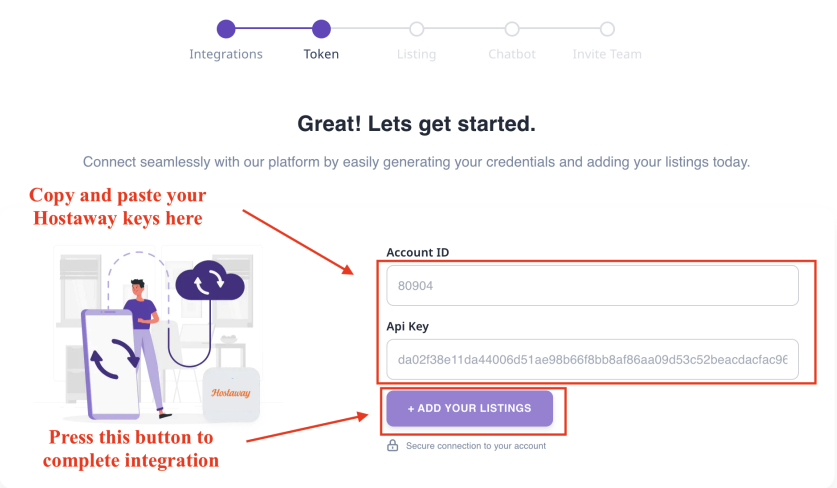
Task: Click the padlock secure connection icon
Action: pos(392,445)
